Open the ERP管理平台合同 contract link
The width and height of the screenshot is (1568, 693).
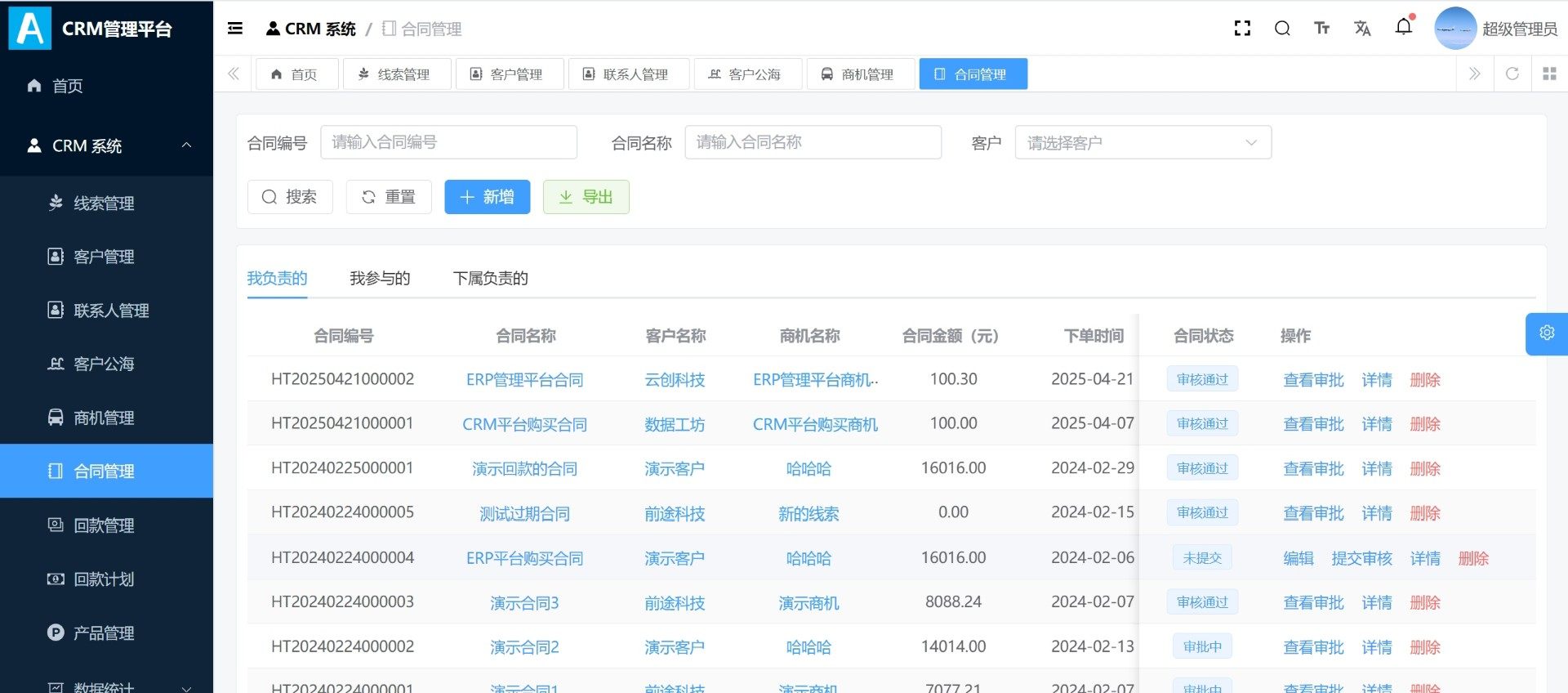coord(524,380)
